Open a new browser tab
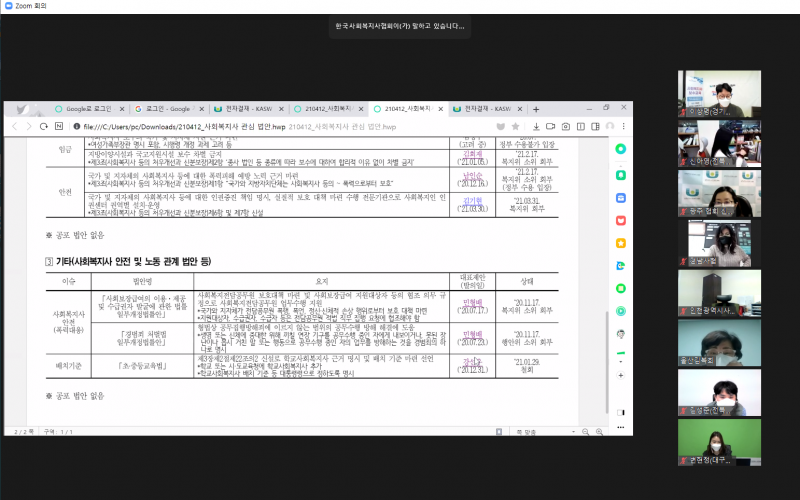The image size is (800, 500). (536, 109)
